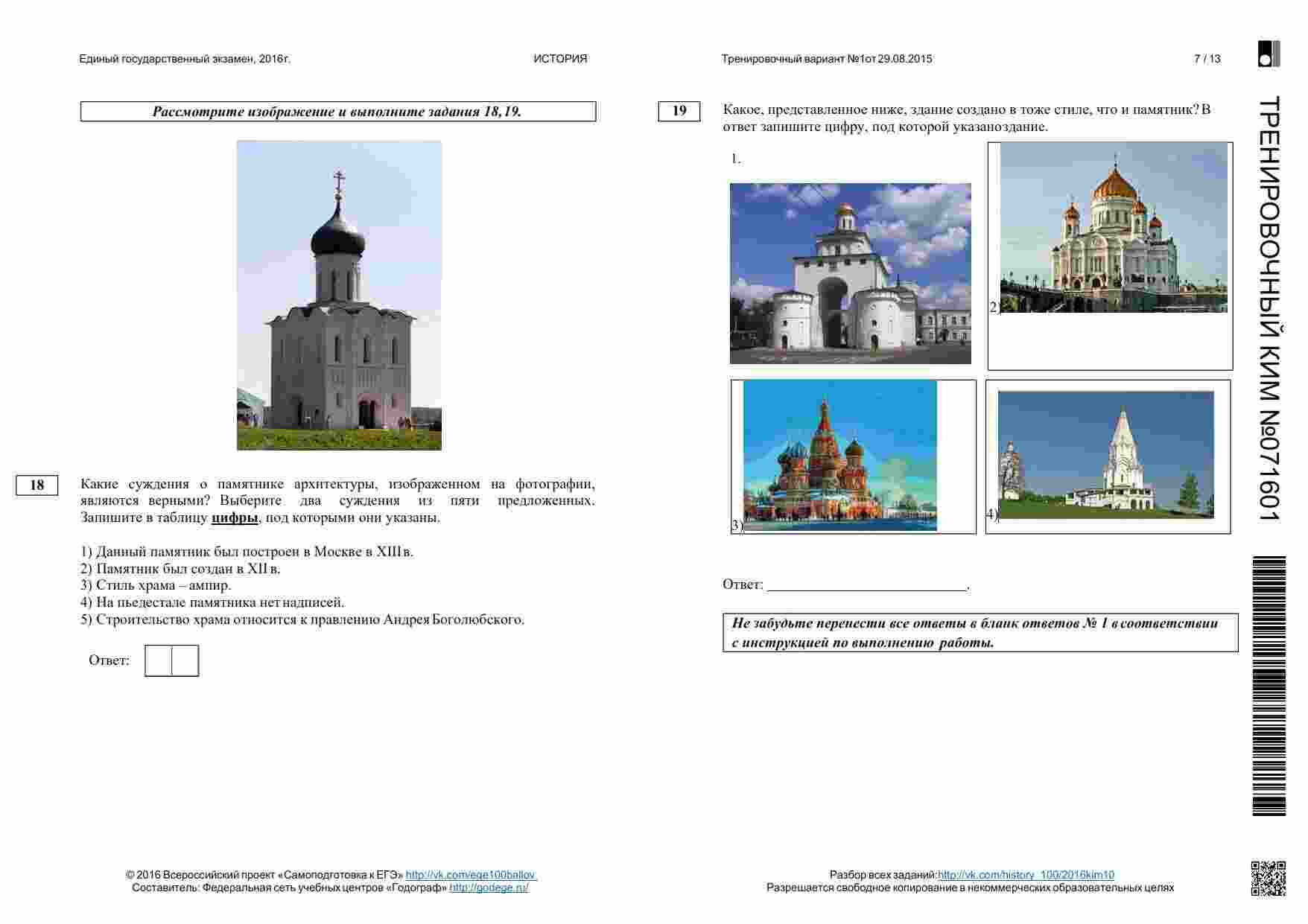Click the second answer cell for task 18
This screenshot has width=1308, height=924.
(185, 660)
